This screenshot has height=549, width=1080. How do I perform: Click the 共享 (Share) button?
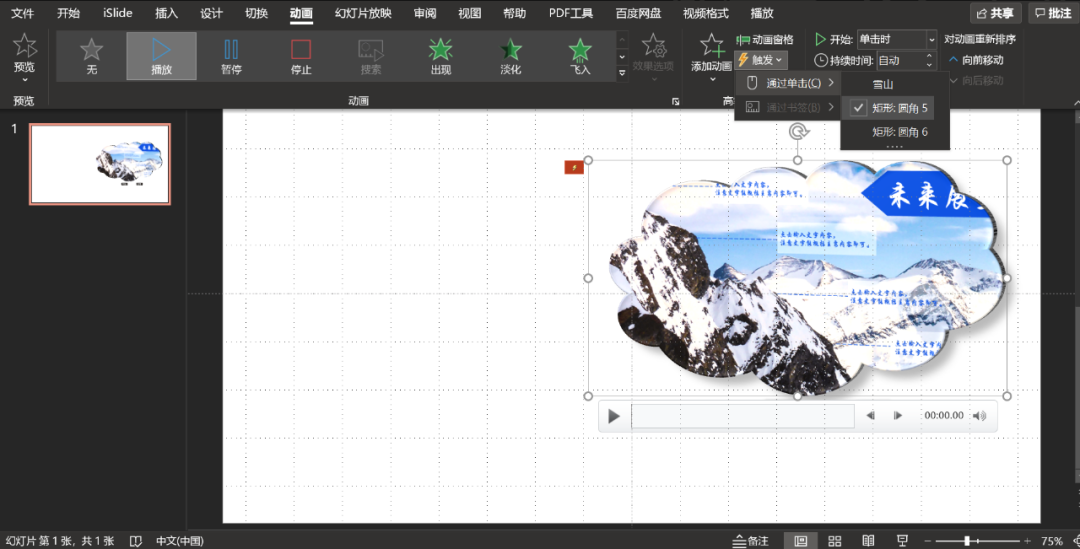(x=995, y=13)
